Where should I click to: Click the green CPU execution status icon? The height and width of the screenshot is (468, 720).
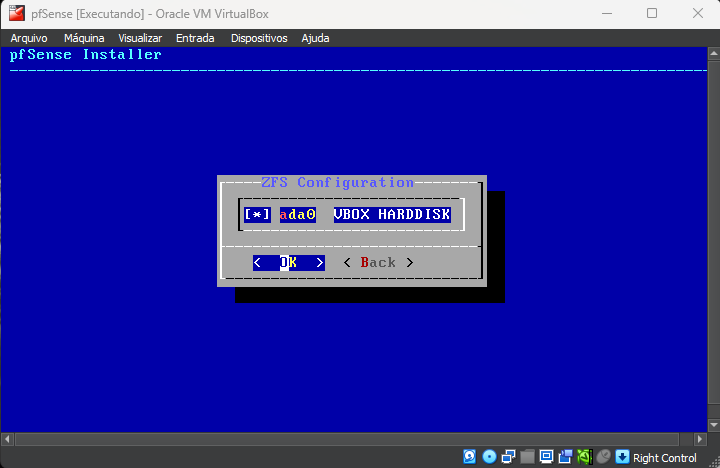(585, 457)
